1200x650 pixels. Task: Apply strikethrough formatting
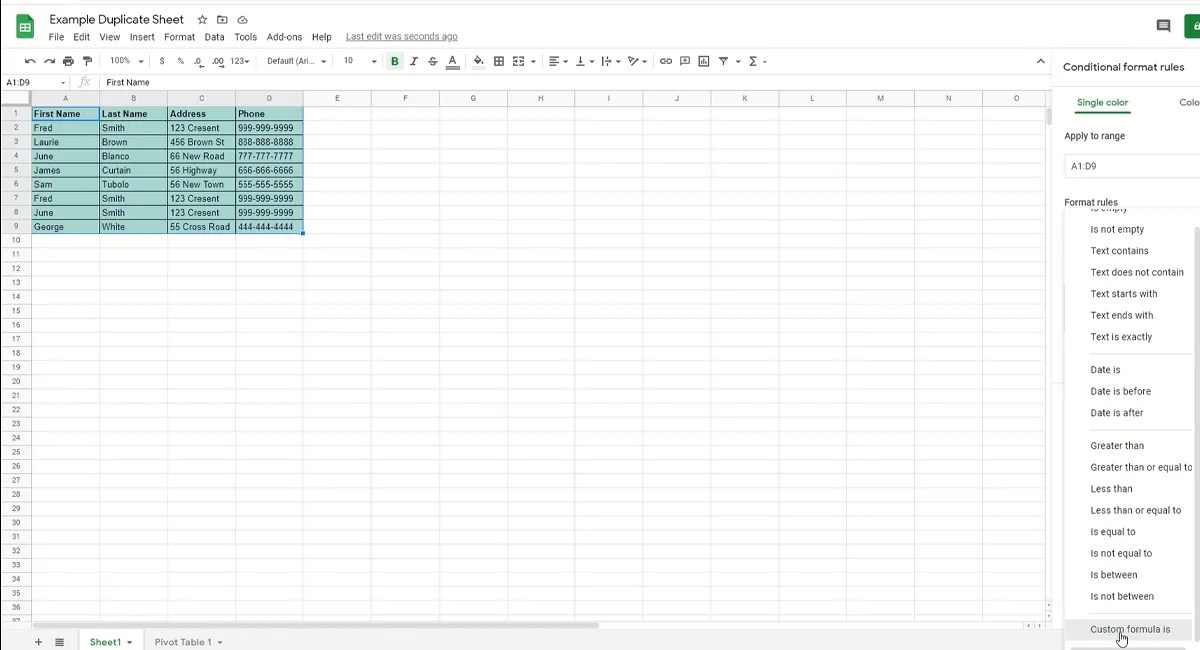(432, 61)
